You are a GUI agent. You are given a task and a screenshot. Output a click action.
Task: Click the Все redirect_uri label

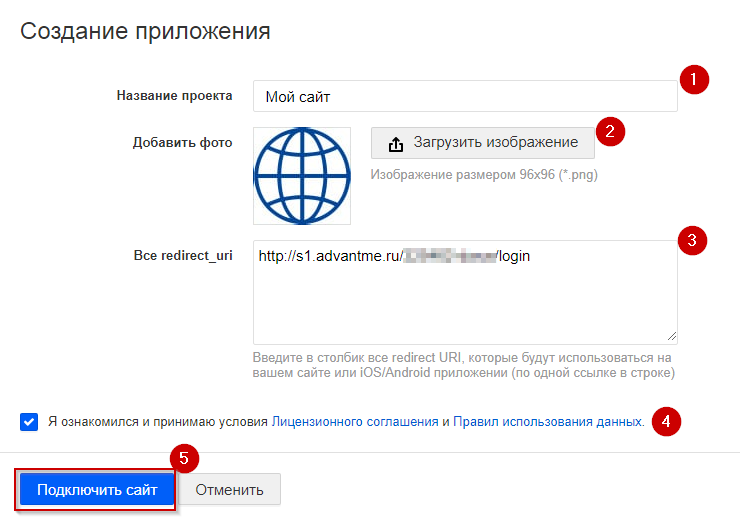pyautogui.click(x=183, y=256)
